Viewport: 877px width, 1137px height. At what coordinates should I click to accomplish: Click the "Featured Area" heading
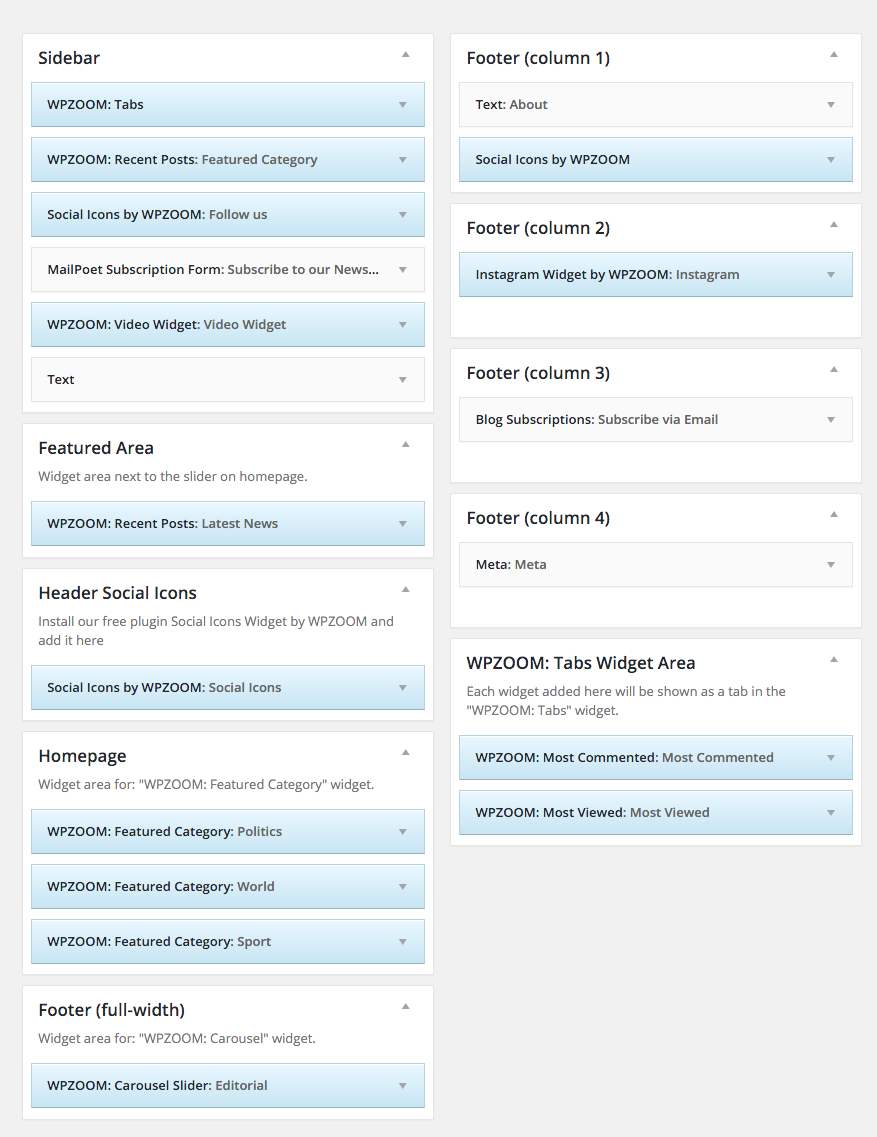point(96,448)
